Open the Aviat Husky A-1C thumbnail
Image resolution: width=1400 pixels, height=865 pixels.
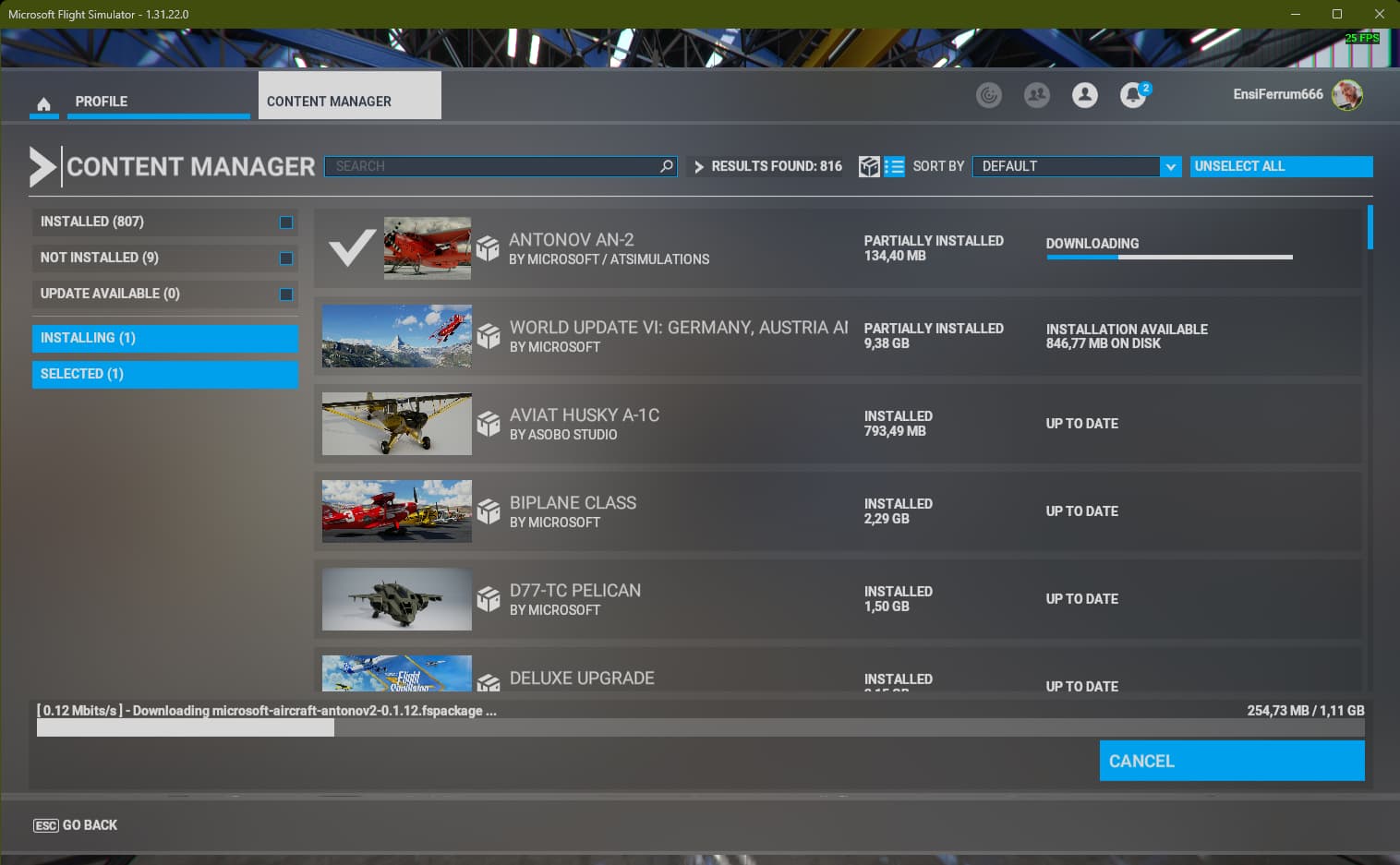(397, 424)
